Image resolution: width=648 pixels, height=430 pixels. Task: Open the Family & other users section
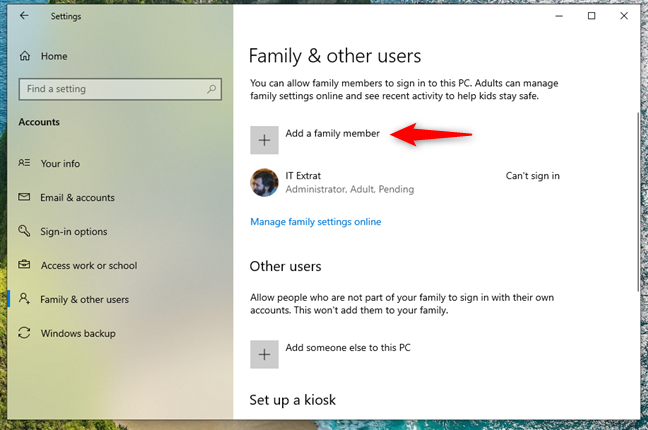(84, 299)
